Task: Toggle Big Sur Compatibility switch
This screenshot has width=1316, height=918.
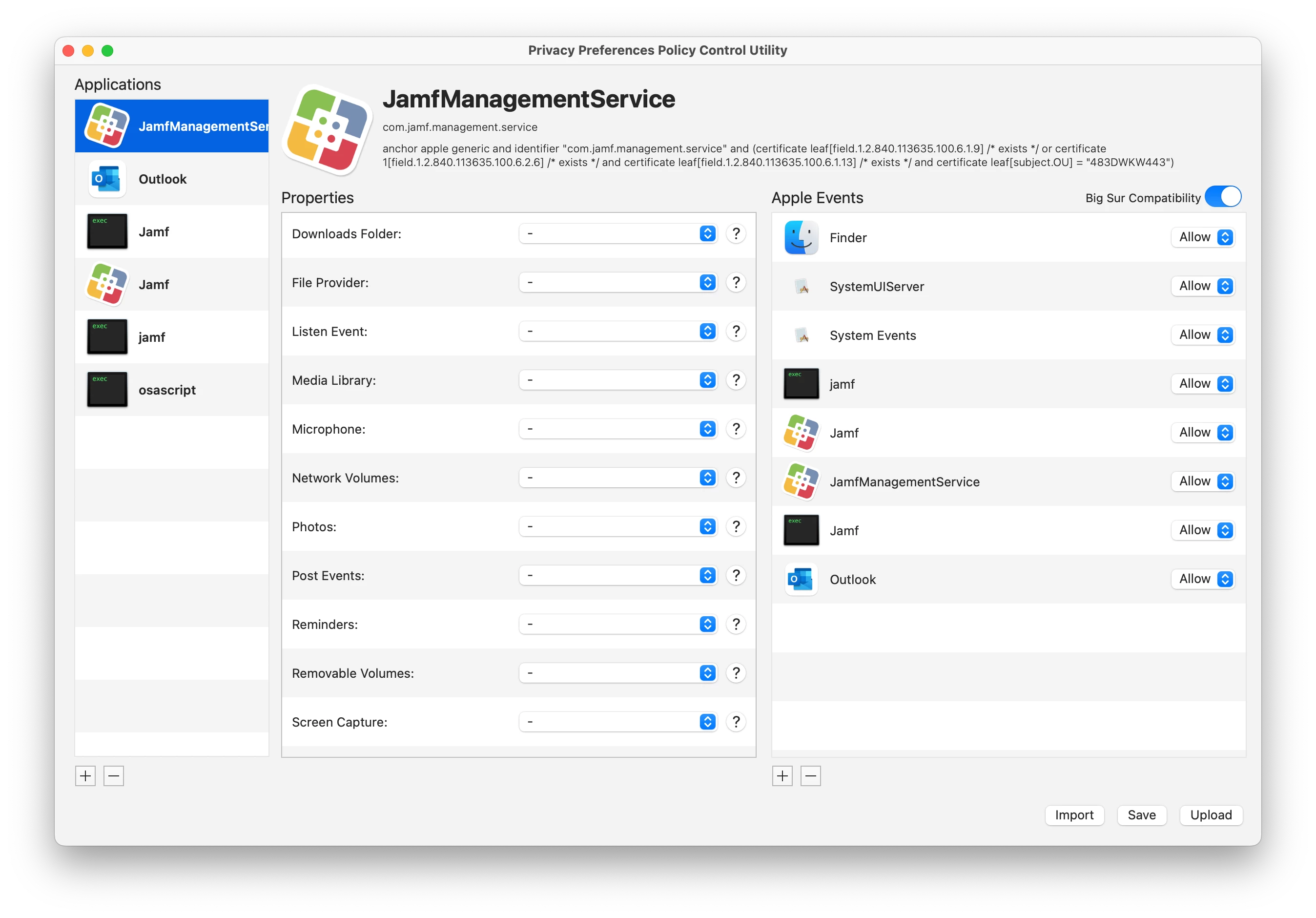Action: coord(1223,197)
